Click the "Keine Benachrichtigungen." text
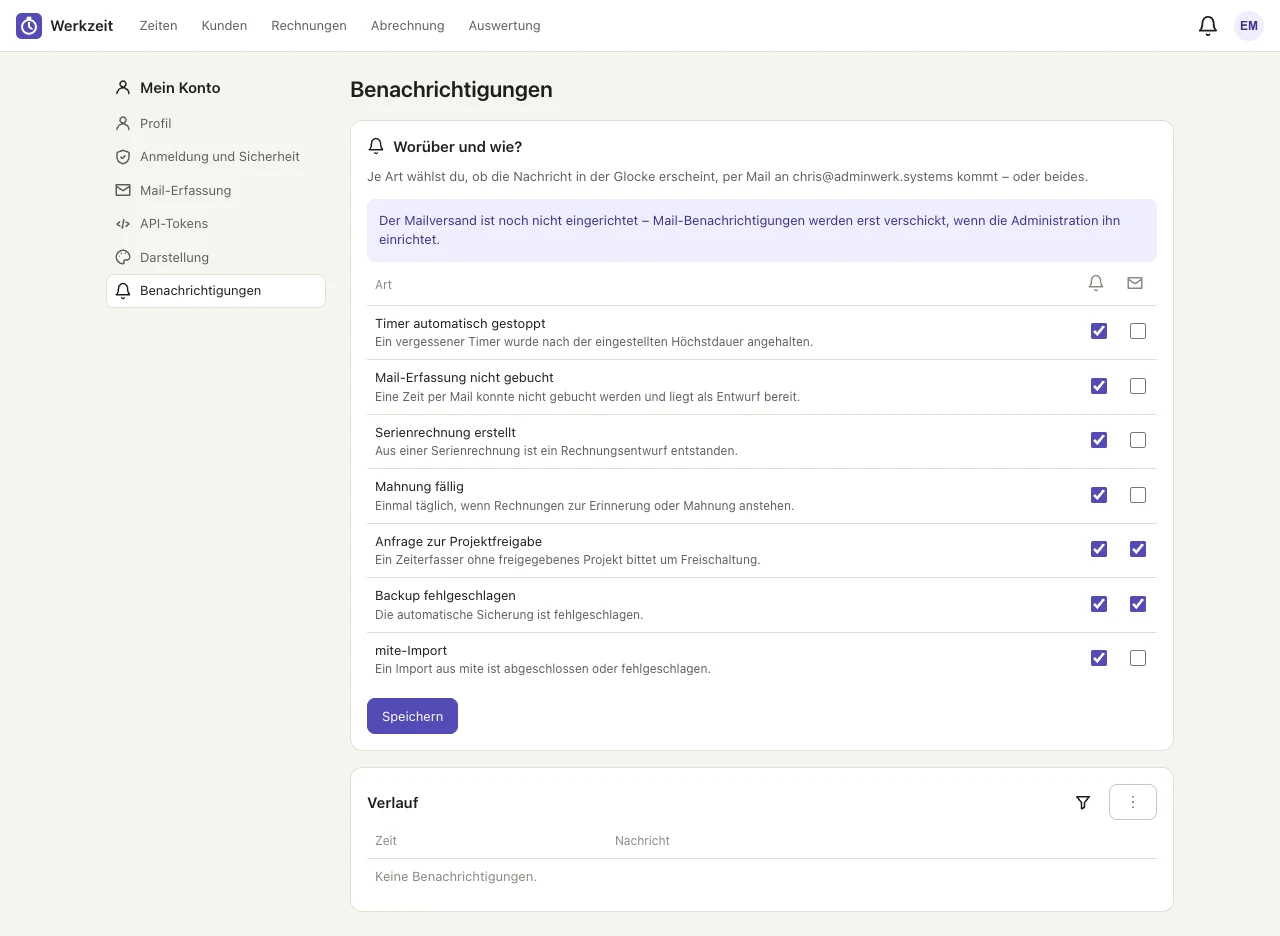The height and width of the screenshot is (936, 1280). [456, 877]
